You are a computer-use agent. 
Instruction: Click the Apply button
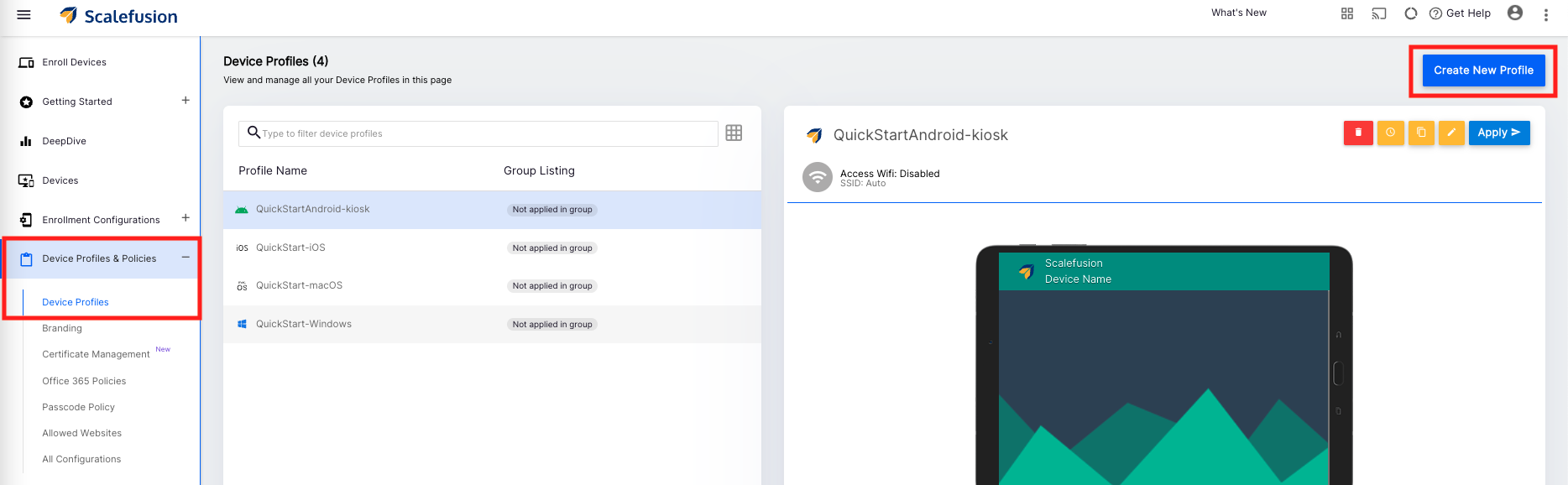(x=1499, y=133)
